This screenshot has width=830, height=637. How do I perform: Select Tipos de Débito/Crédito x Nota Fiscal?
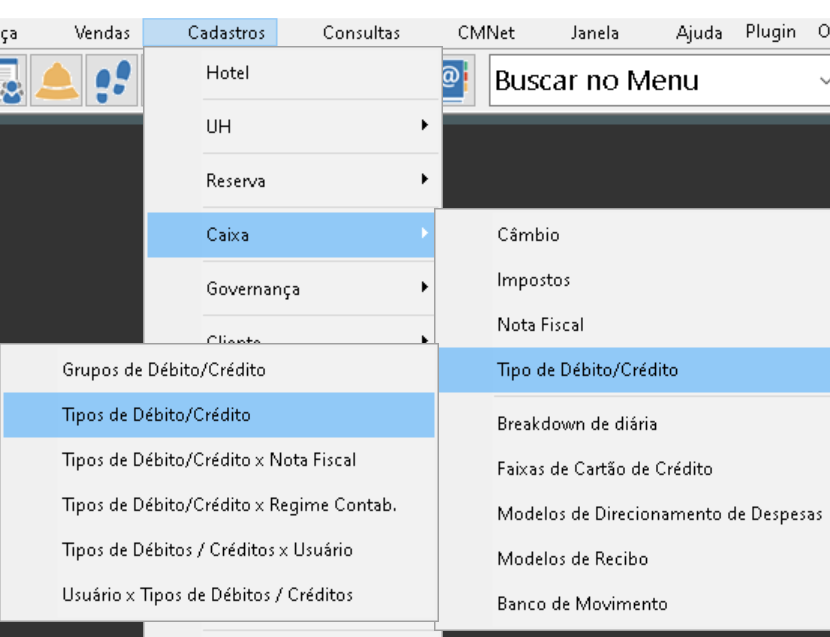click(x=219, y=460)
